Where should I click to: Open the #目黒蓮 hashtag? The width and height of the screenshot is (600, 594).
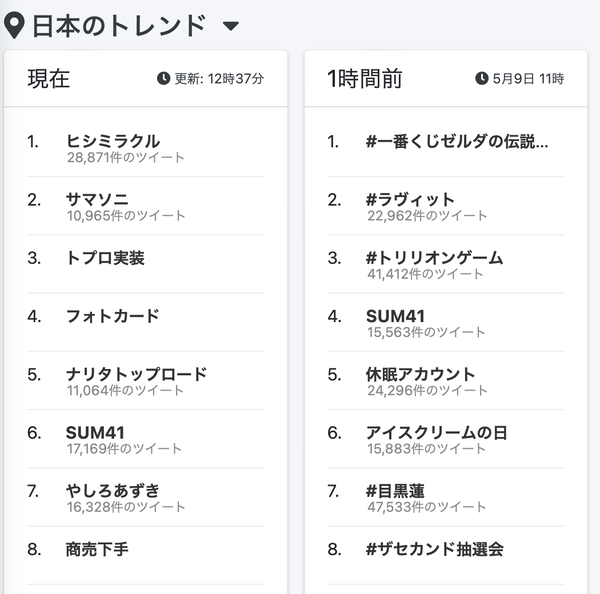click(x=395, y=491)
